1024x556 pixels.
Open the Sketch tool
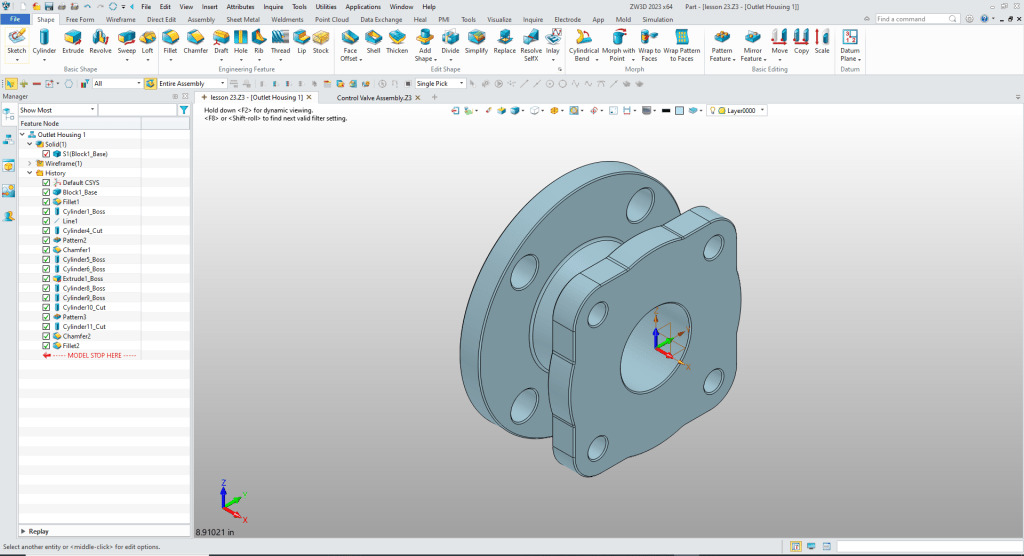pyautogui.click(x=16, y=38)
